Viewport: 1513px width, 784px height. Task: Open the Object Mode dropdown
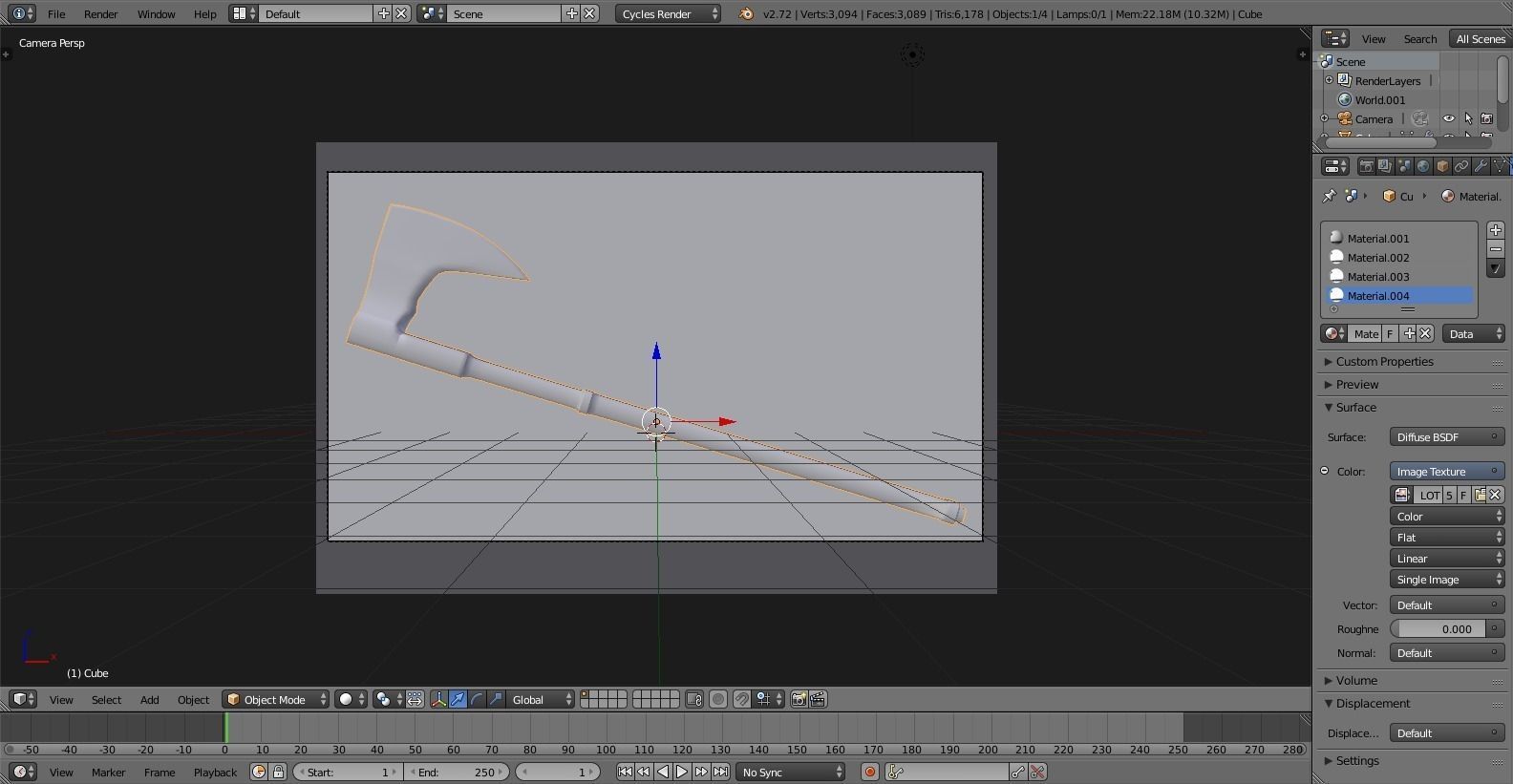click(x=276, y=699)
